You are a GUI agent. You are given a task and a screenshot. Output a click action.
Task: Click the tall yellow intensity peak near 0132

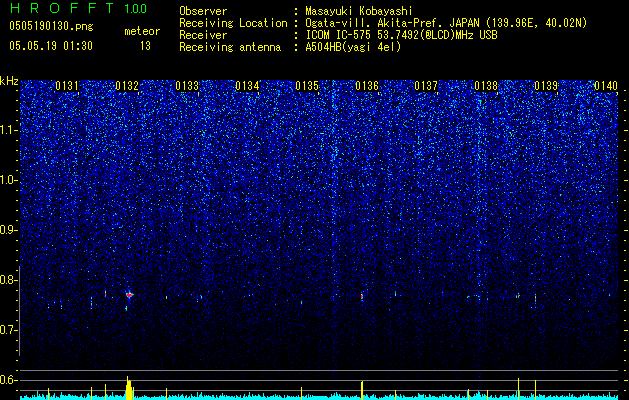pos(129,388)
